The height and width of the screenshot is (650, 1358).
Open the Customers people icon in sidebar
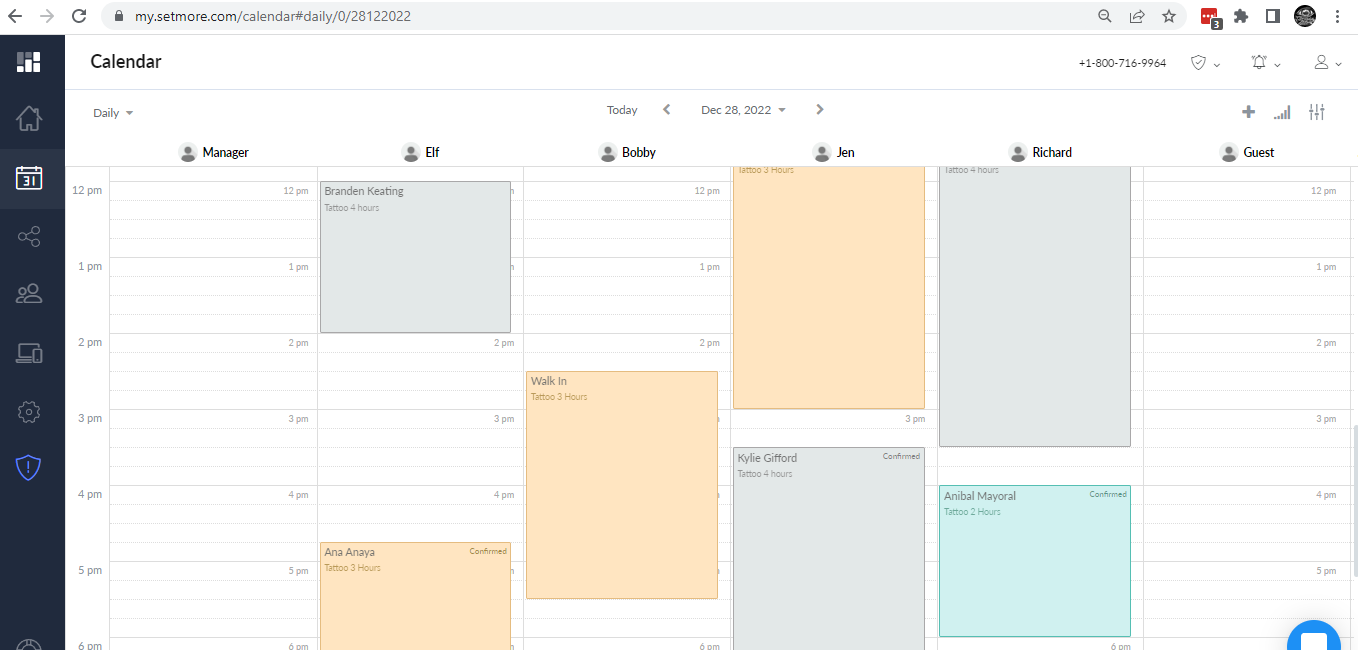[x=29, y=294]
